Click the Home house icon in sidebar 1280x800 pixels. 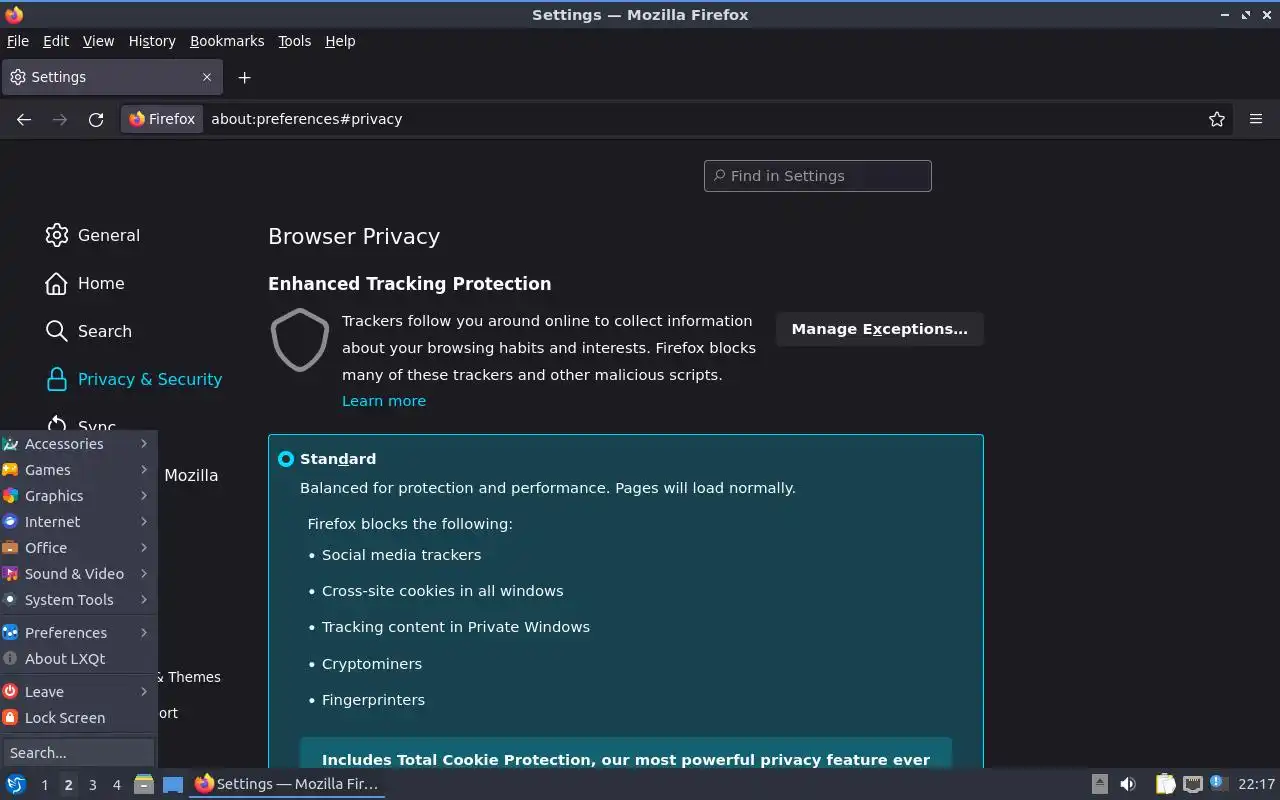(x=57, y=283)
